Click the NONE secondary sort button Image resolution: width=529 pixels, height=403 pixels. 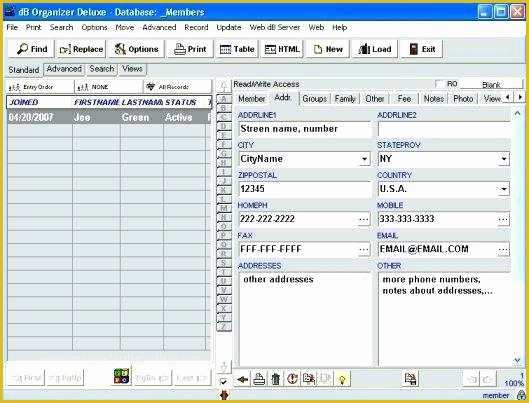109,87
